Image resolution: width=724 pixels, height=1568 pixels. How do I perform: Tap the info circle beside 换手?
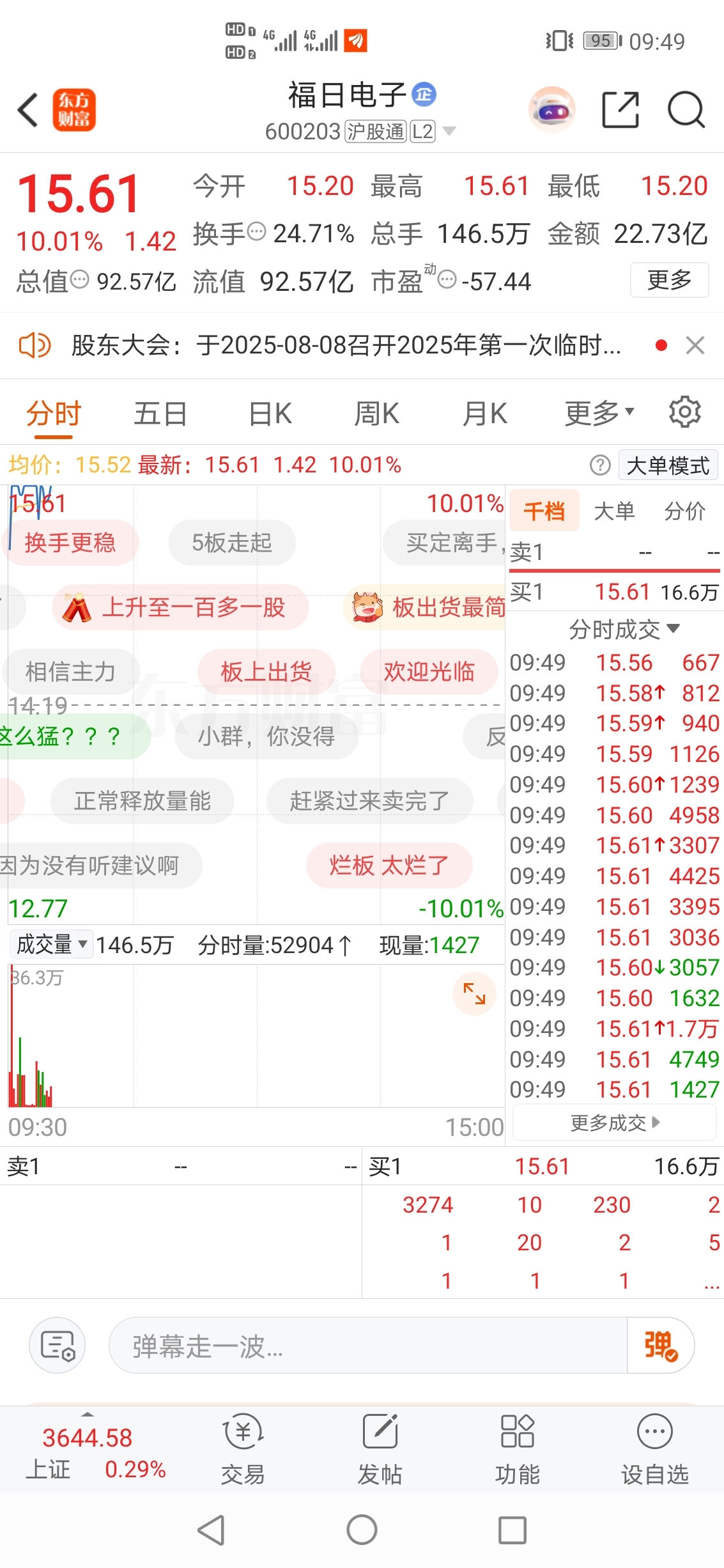click(256, 231)
